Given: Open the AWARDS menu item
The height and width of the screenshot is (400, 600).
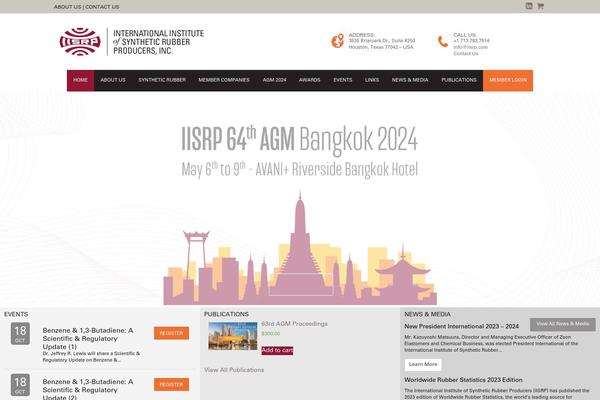Looking at the screenshot, I should point(310,80).
